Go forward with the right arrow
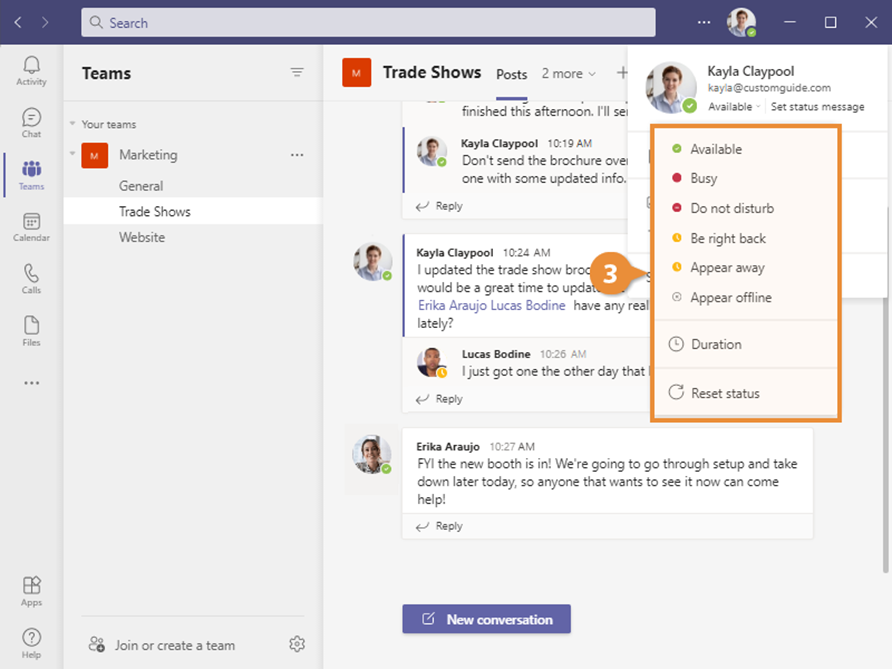 tap(45, 22)
